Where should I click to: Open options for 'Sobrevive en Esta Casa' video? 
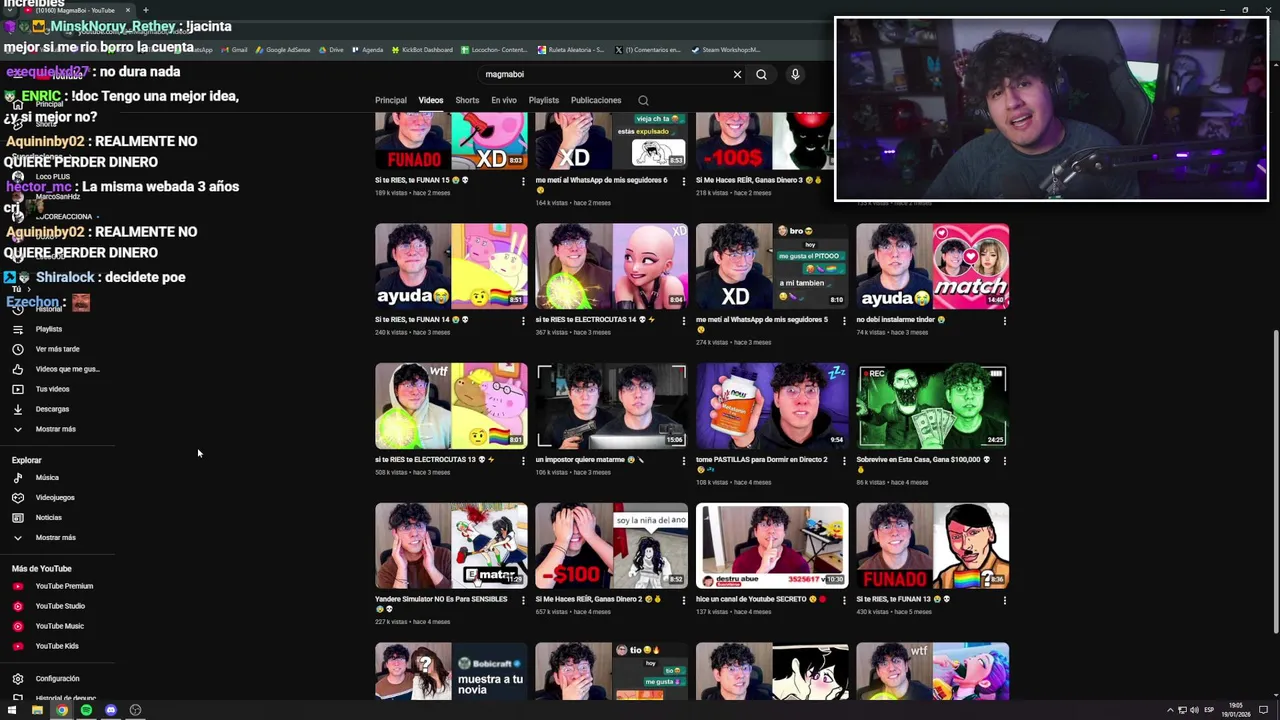point(1005,461)
